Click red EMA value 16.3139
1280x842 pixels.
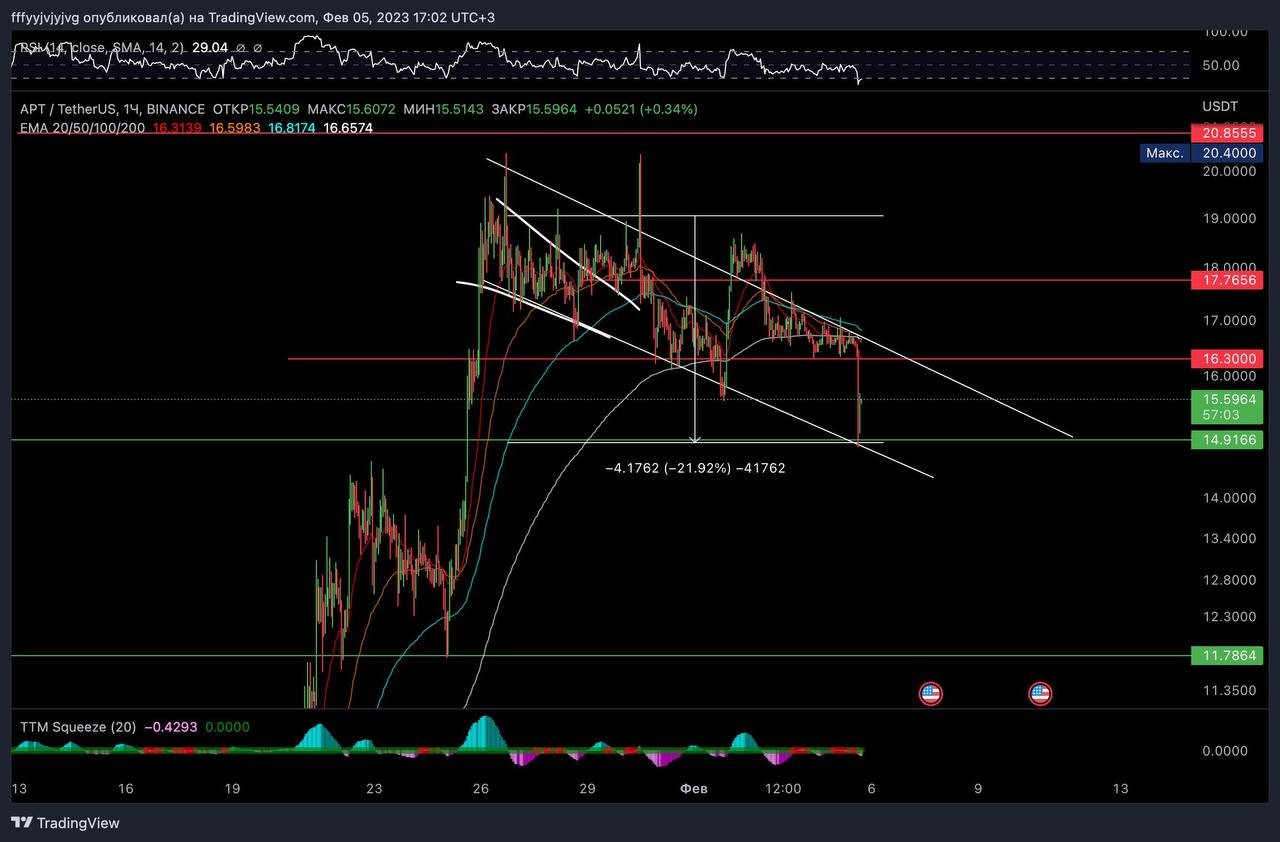pos(177,128)
